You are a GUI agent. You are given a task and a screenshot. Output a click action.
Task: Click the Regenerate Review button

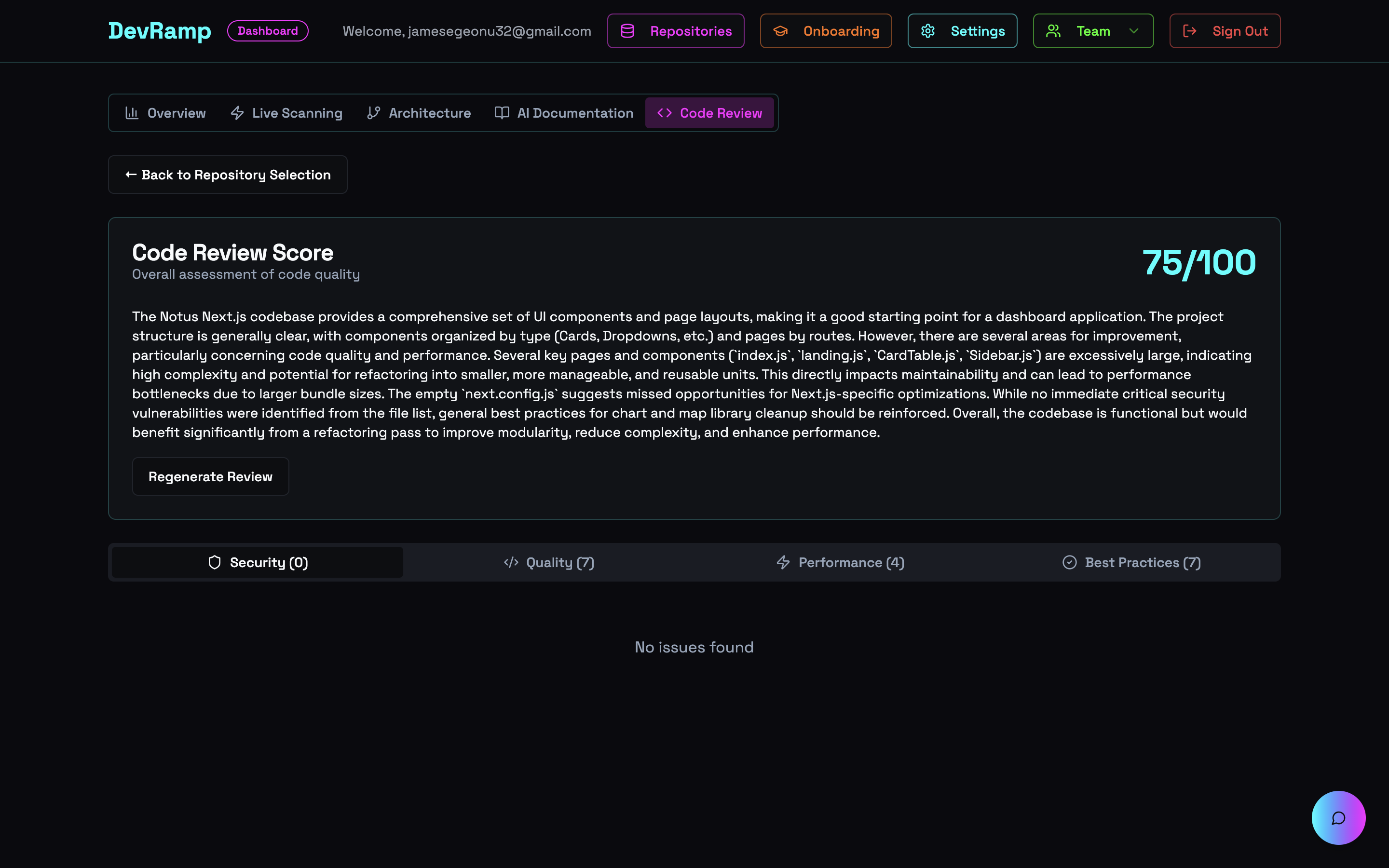[210, 476]
